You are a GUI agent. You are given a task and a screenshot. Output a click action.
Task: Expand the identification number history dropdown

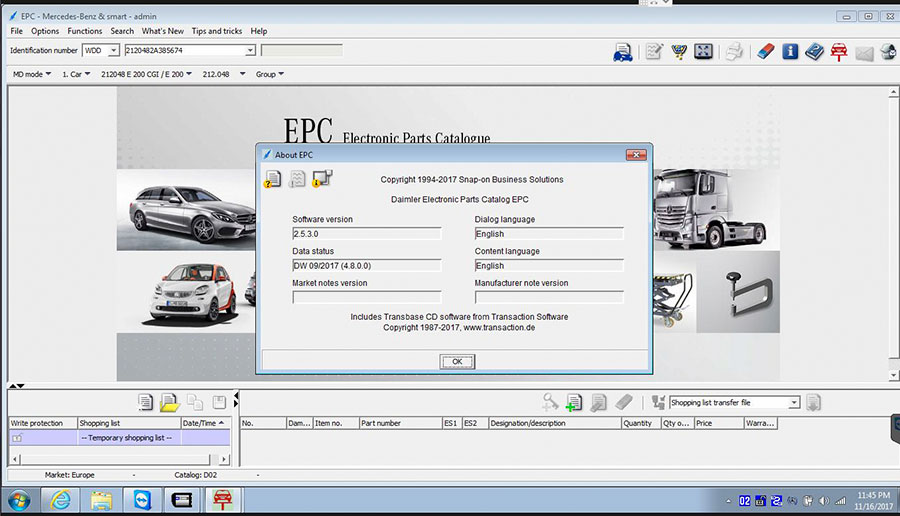[x=250, y=51]
